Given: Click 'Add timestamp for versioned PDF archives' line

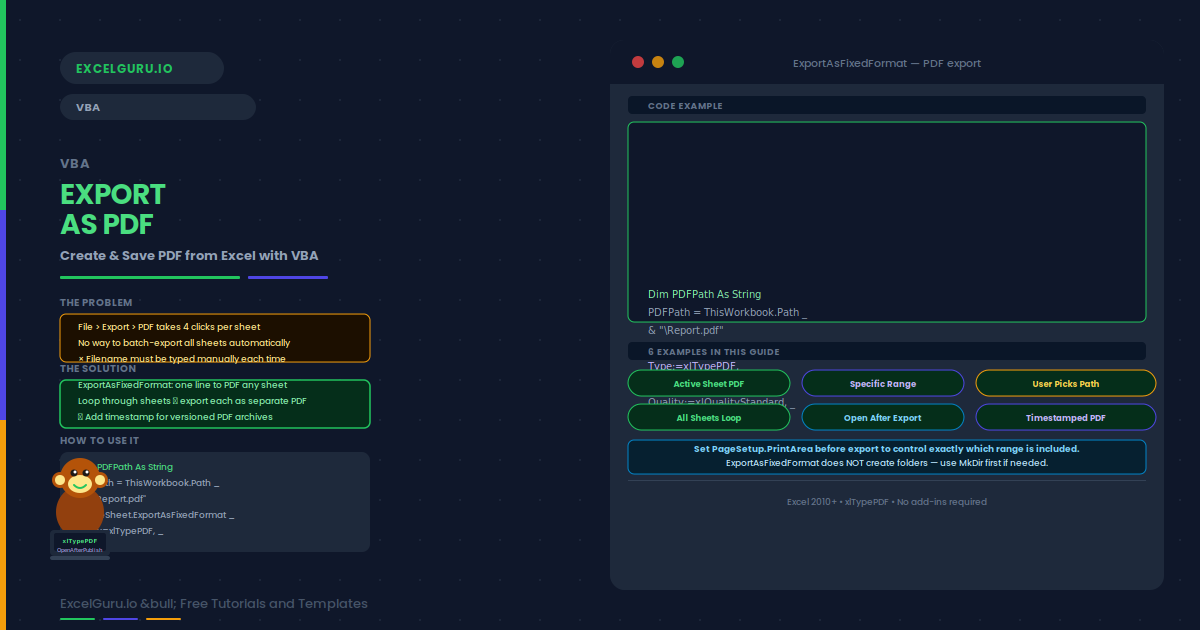Looking at the screenshot, I should [x=175, y=417].
